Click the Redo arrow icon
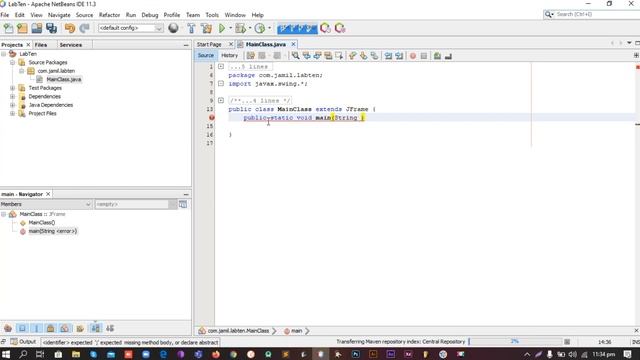640x360 pixels. click(x=84, y=28)
